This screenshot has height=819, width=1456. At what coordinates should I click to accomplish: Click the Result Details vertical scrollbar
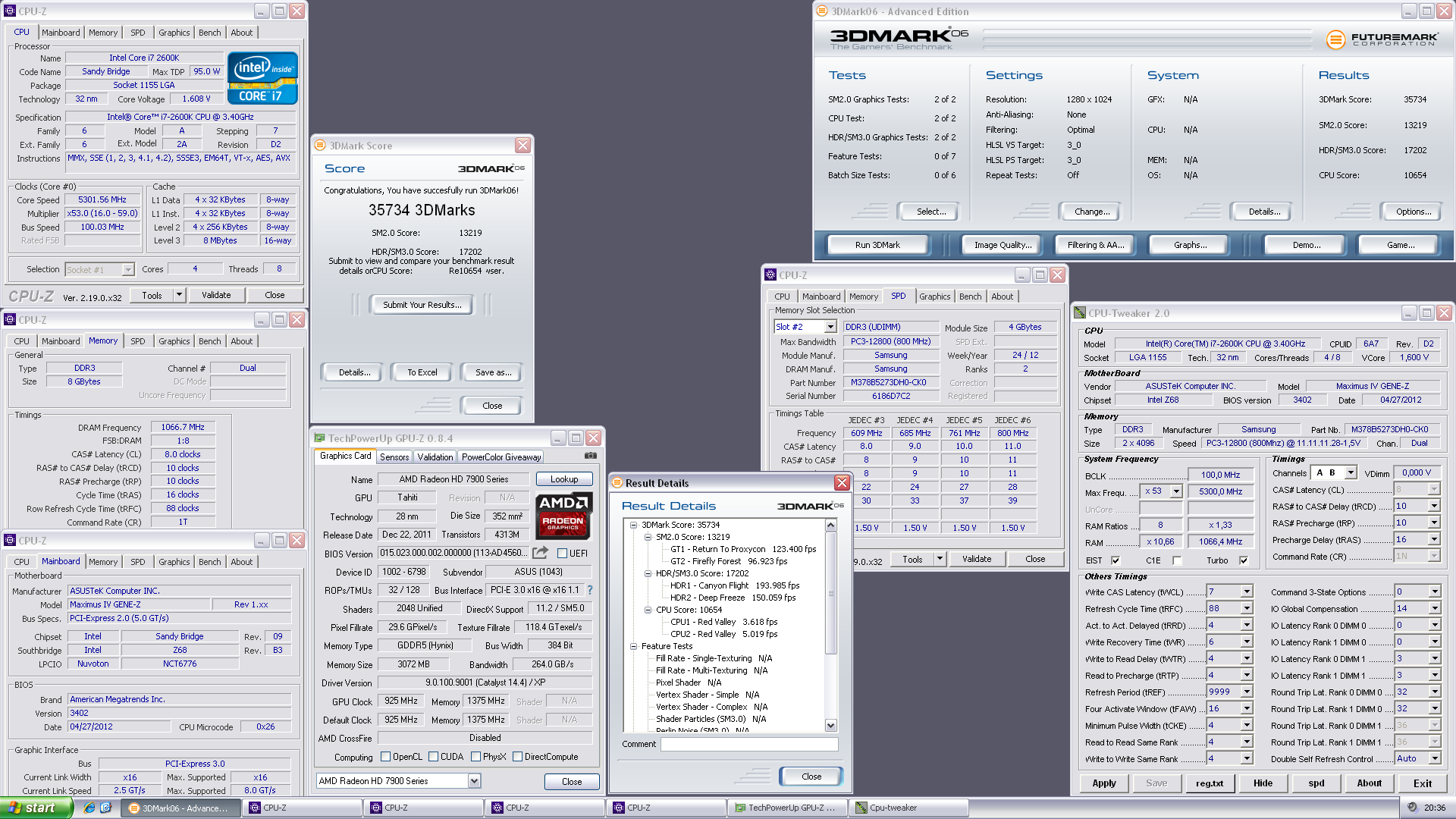click(x=830, y=626)
